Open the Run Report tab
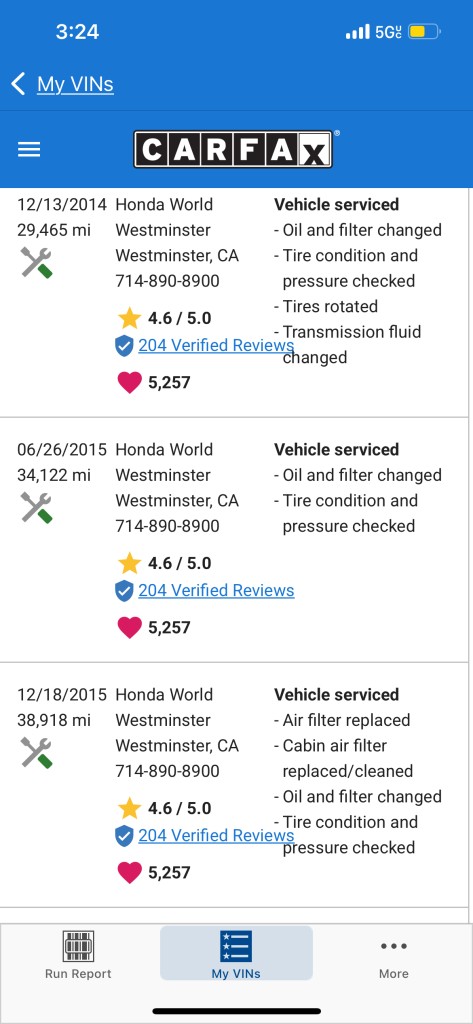The height and width of the screenshot is (1024, 473). [x=78, y=954]
